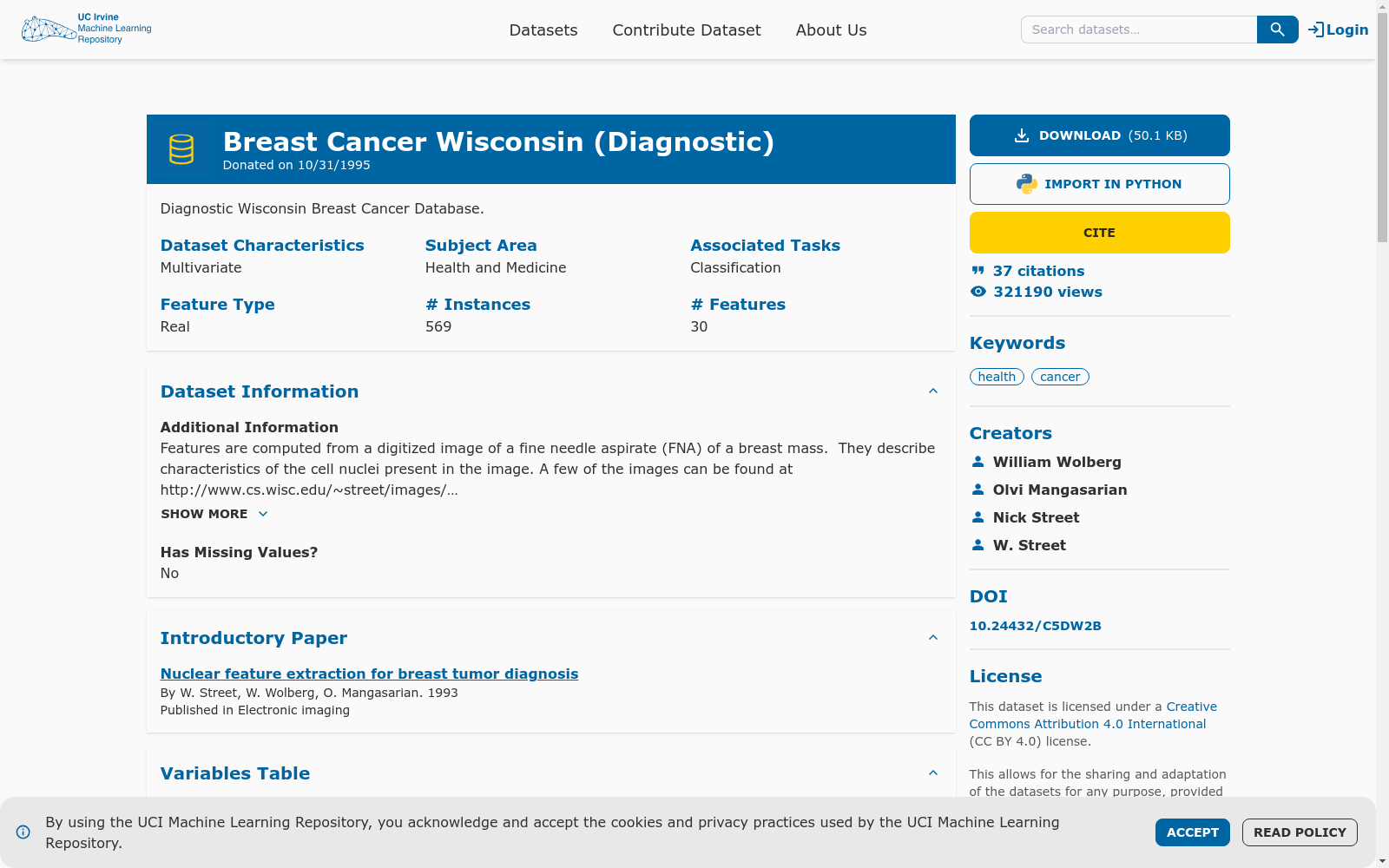Click the download icon in Download button

click(x=1020, y=135)
